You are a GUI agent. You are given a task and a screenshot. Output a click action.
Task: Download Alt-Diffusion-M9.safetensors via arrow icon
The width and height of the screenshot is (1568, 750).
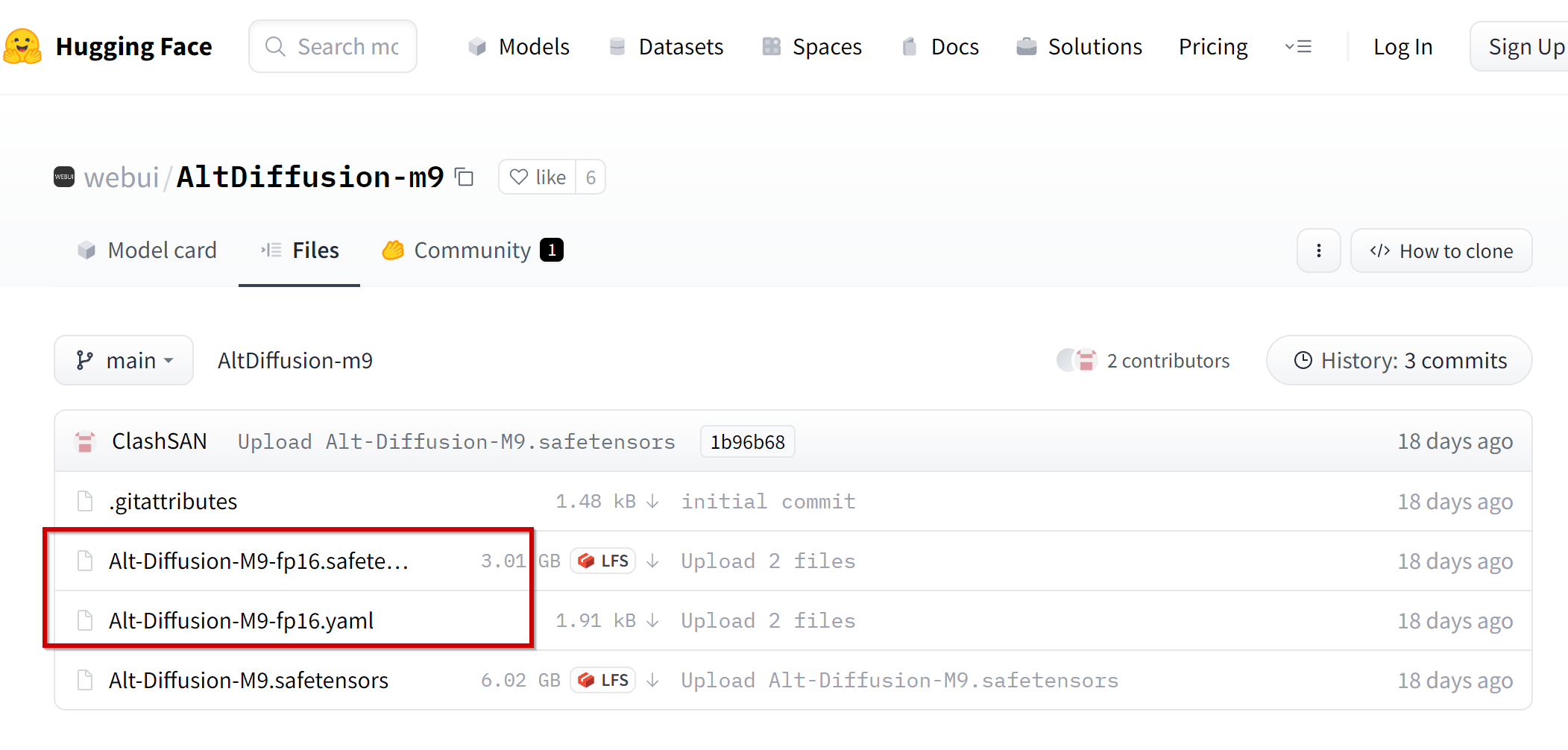[x=652, y=680]
